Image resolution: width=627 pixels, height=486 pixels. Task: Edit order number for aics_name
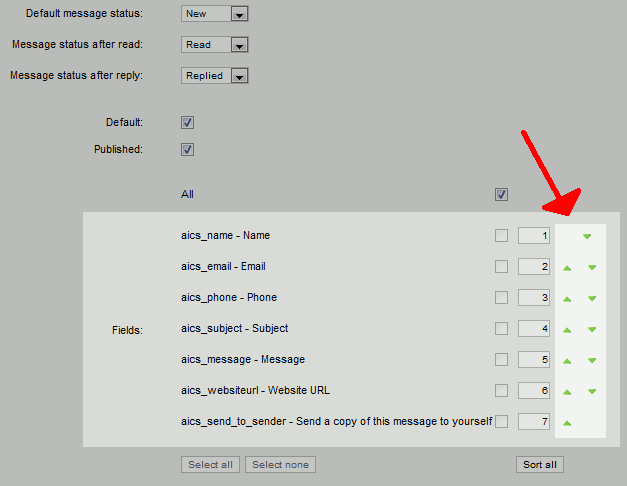(534, 236)
